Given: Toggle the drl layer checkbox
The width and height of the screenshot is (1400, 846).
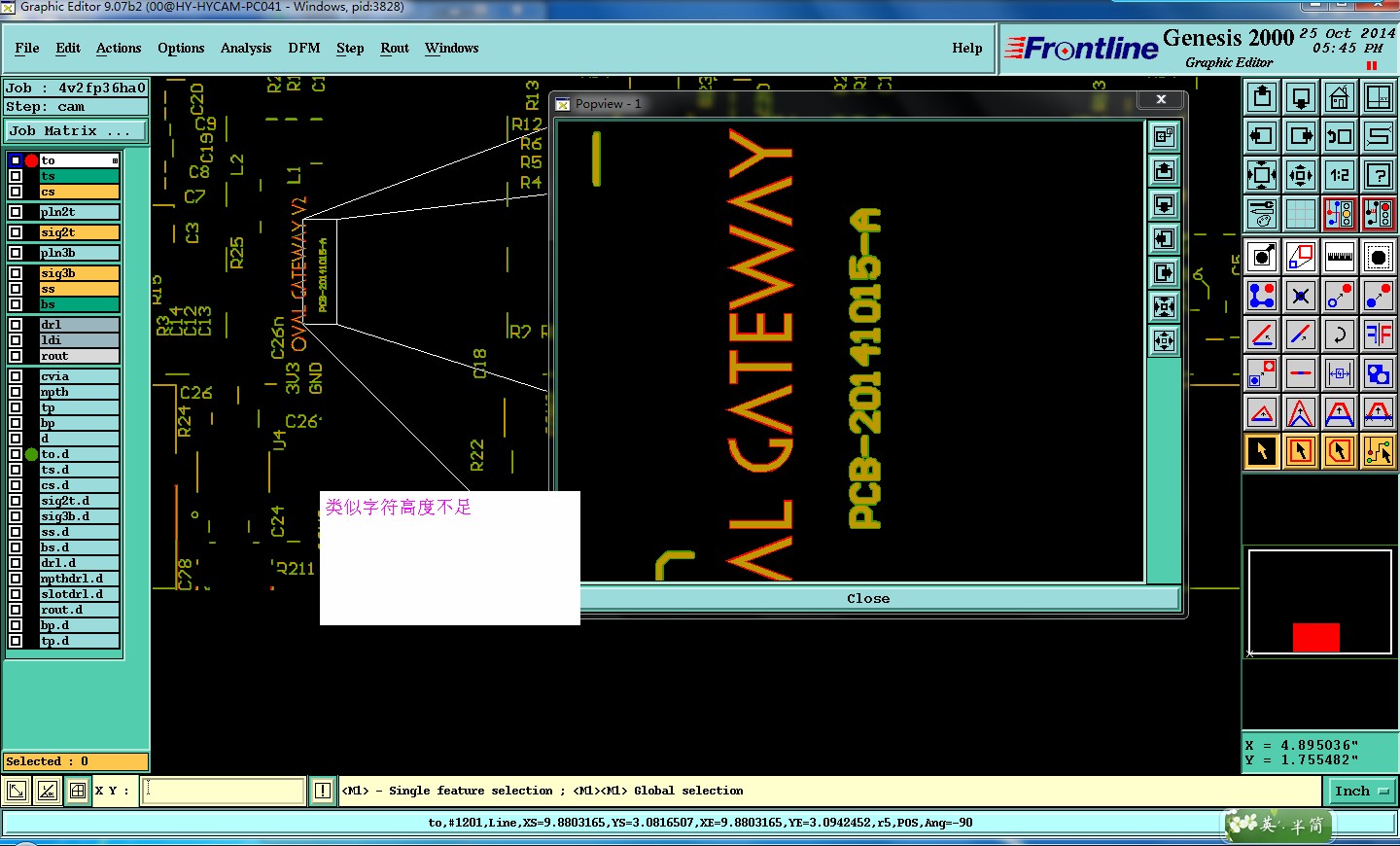Looking at the screenshot, I should tap(16, 325).
